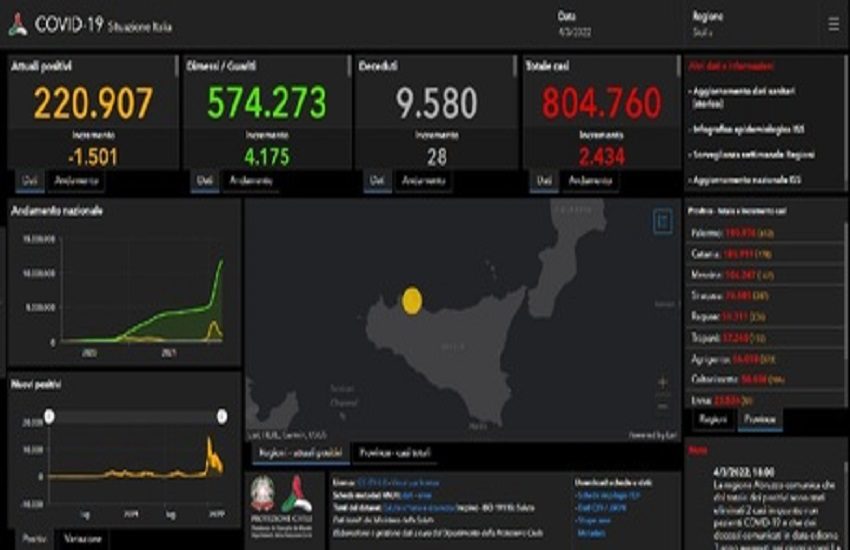Click the Protezione Civile logo in header
The height and width of the screenshot is (550, 850).
18,26
